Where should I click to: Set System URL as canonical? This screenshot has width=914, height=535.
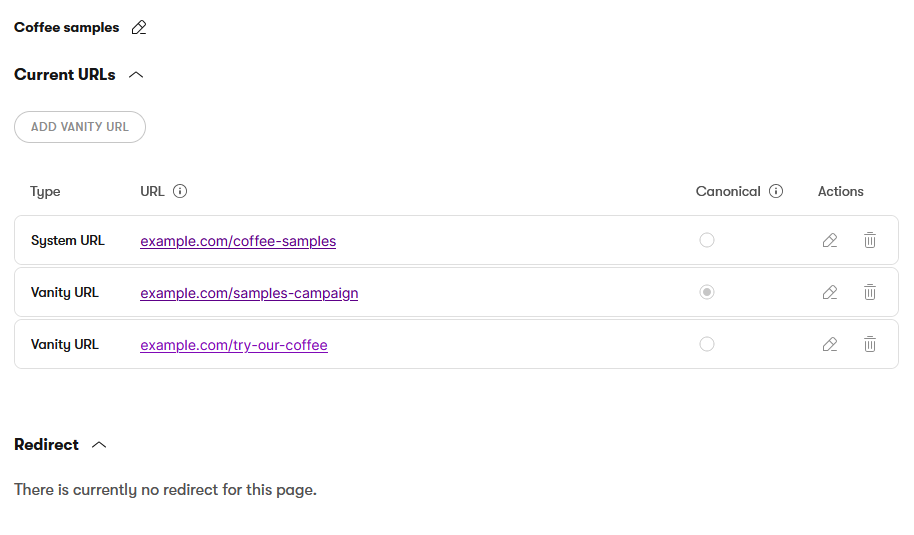707,241
